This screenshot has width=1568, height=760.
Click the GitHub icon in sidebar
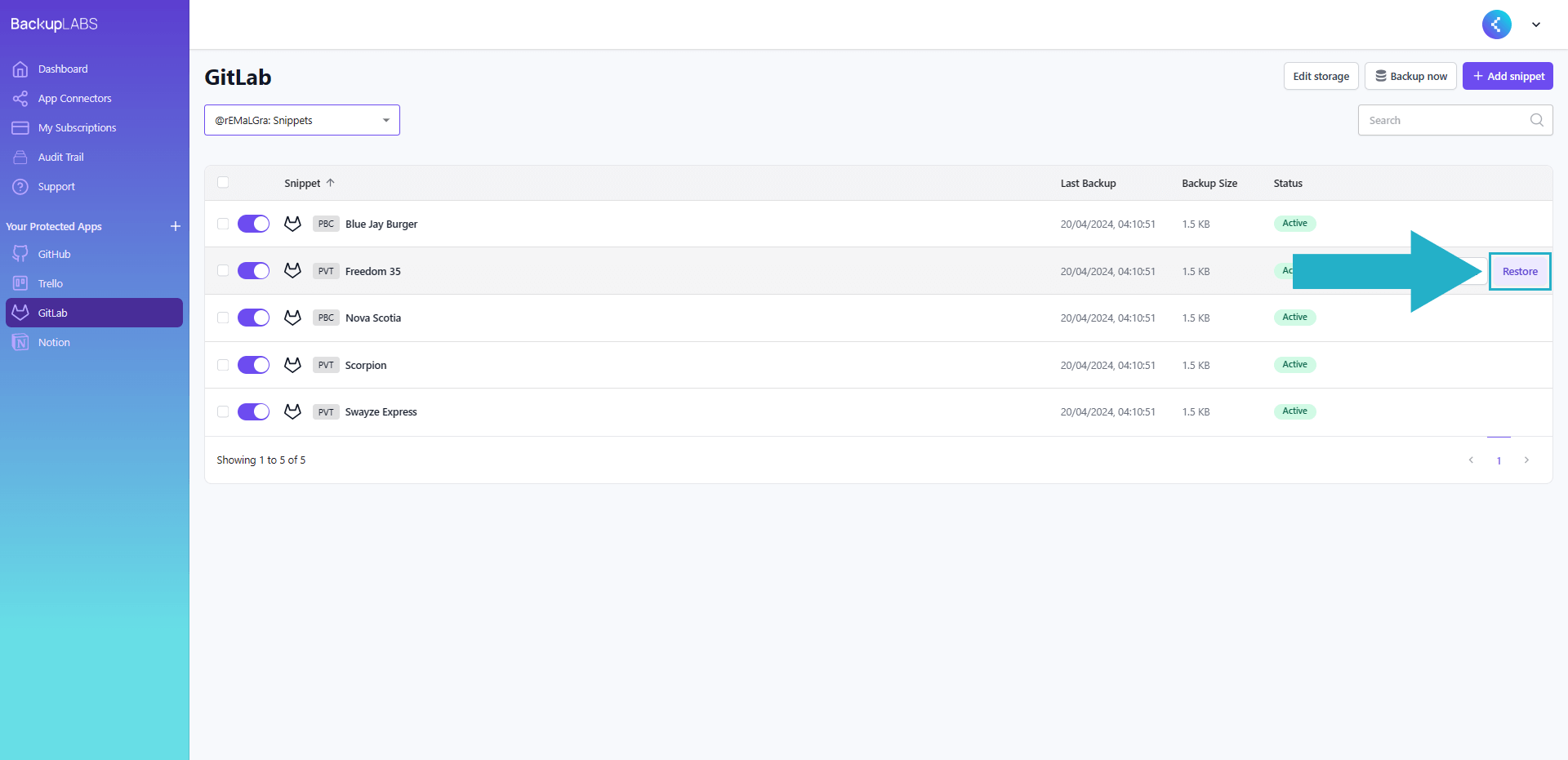tap(20, 255)
